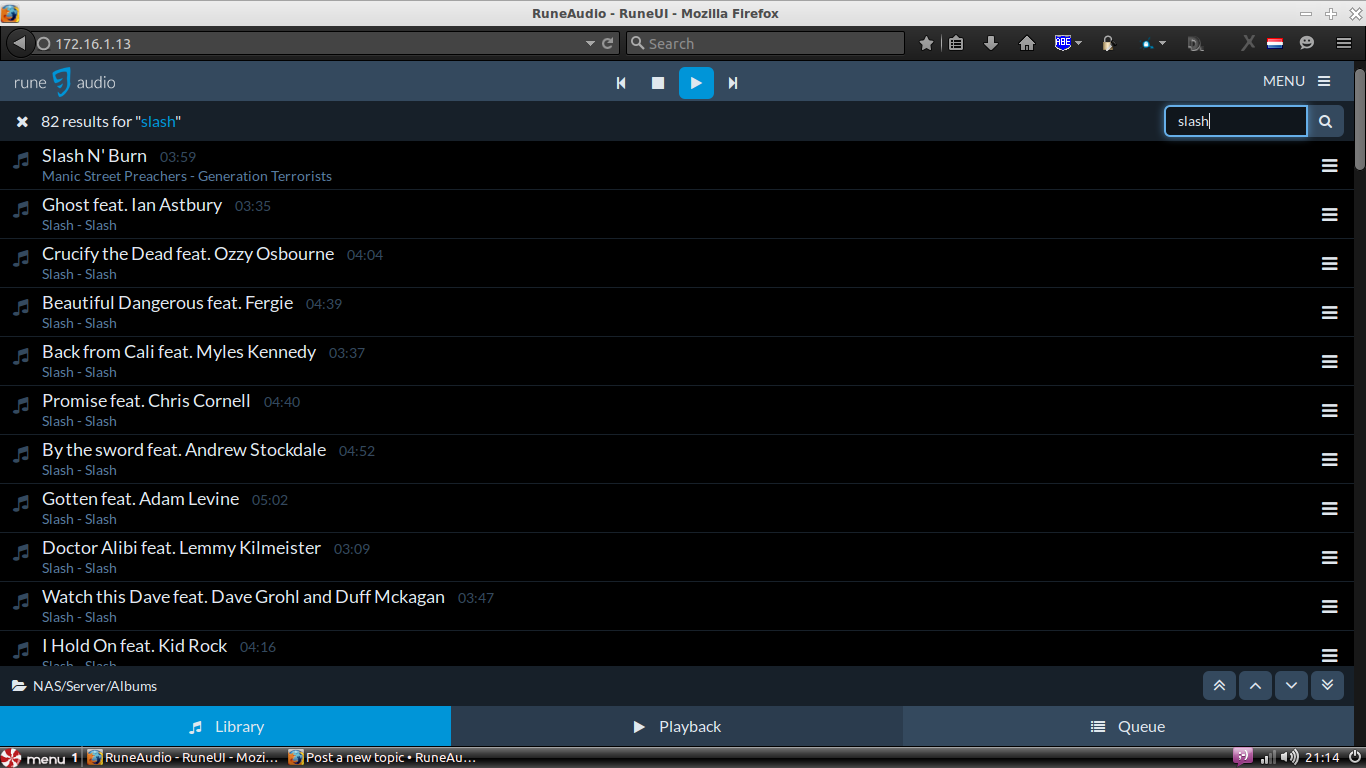
Task: Open actions menu for Gotten feat. Adam Levine
Action: [x=1330, y=509]
